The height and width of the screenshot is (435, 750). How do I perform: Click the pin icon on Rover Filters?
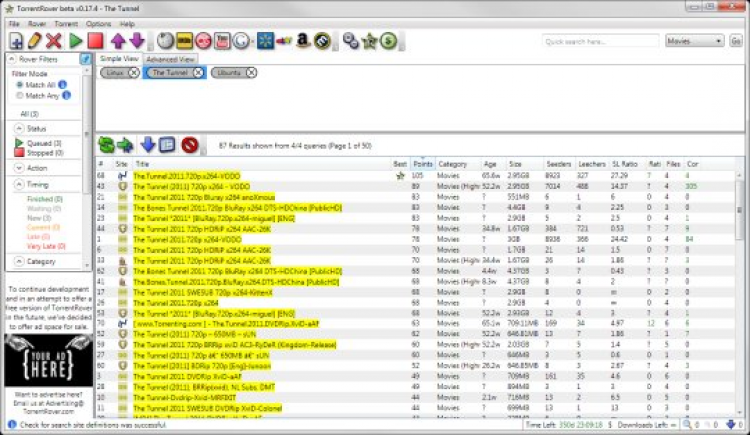[x=86, y=59]
